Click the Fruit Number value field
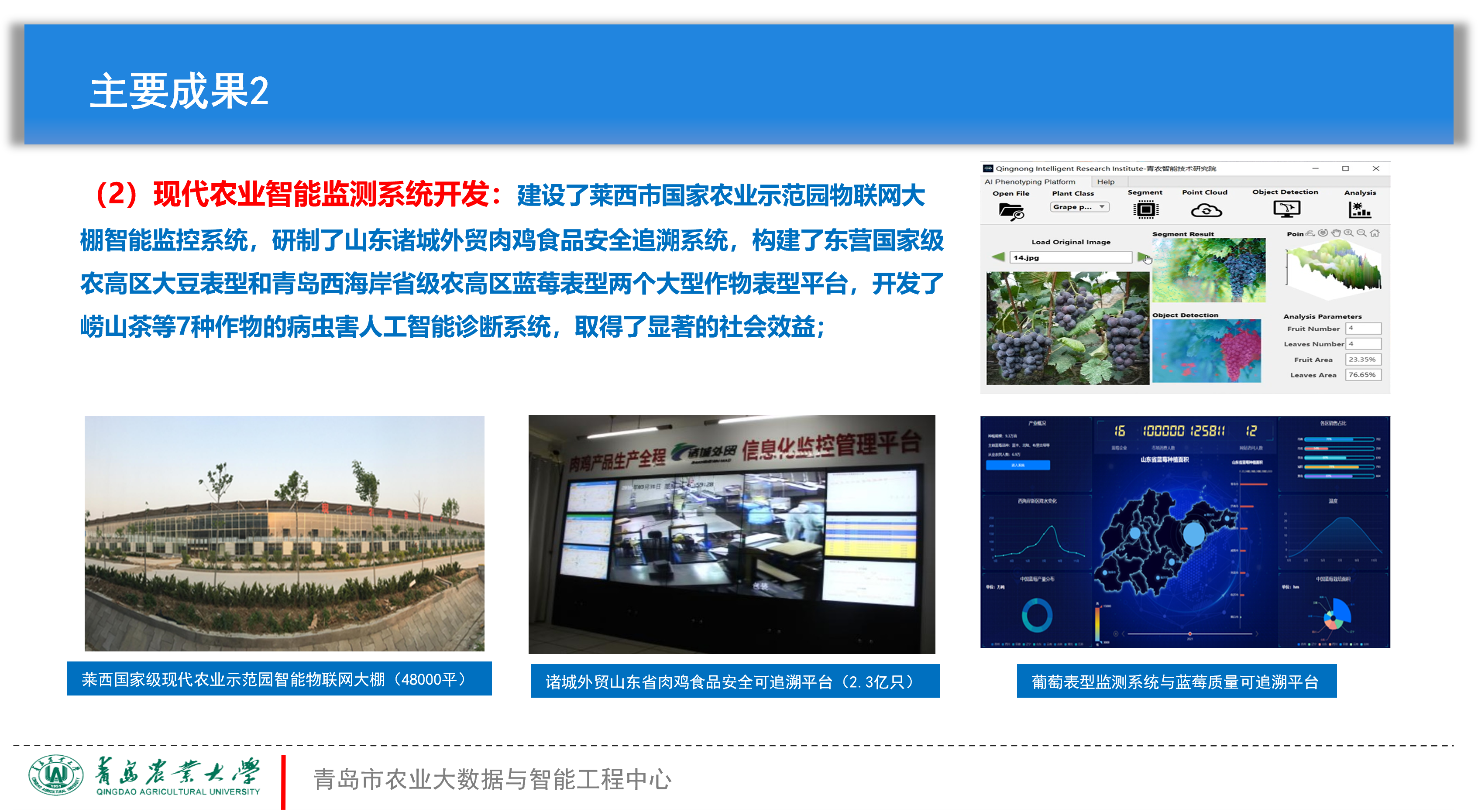The width and height of the screenshot is (1478, 812). point(1363,329)
